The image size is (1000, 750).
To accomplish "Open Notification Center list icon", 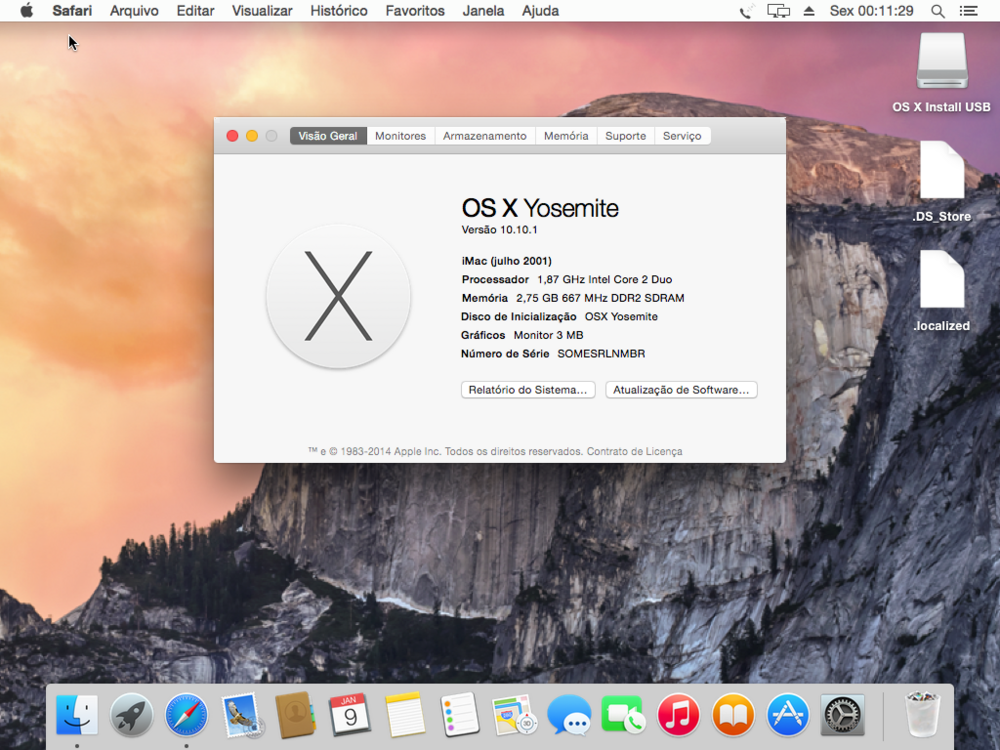I will pos(968,11).
